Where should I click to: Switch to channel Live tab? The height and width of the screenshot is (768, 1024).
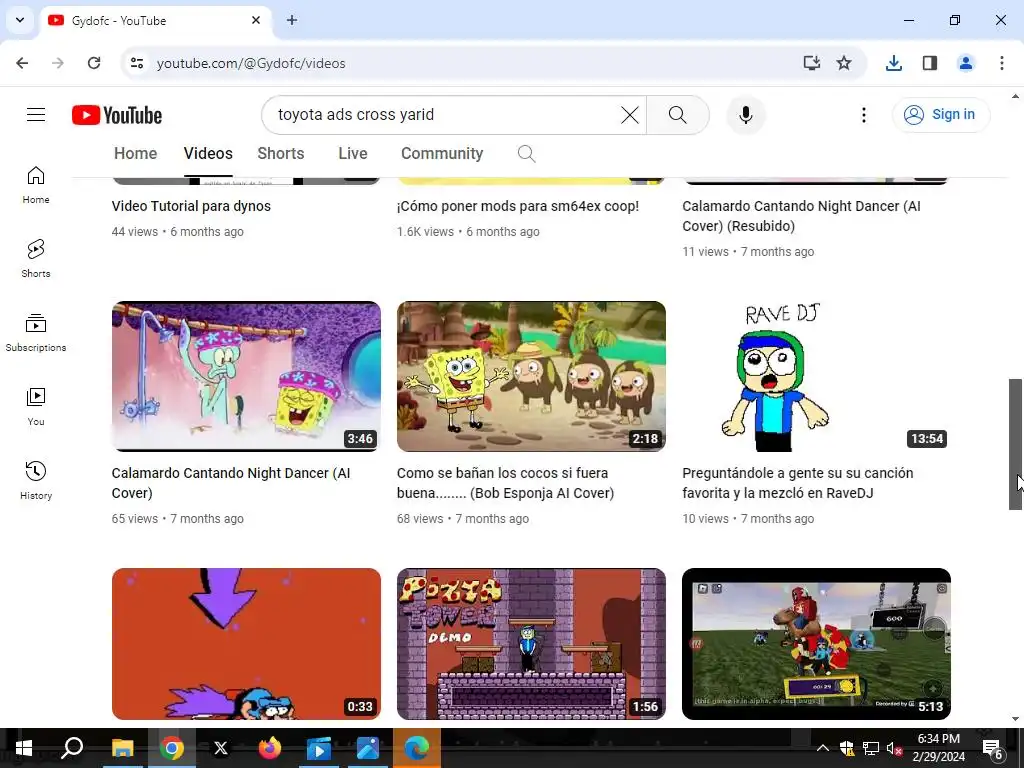coord(353,153)
